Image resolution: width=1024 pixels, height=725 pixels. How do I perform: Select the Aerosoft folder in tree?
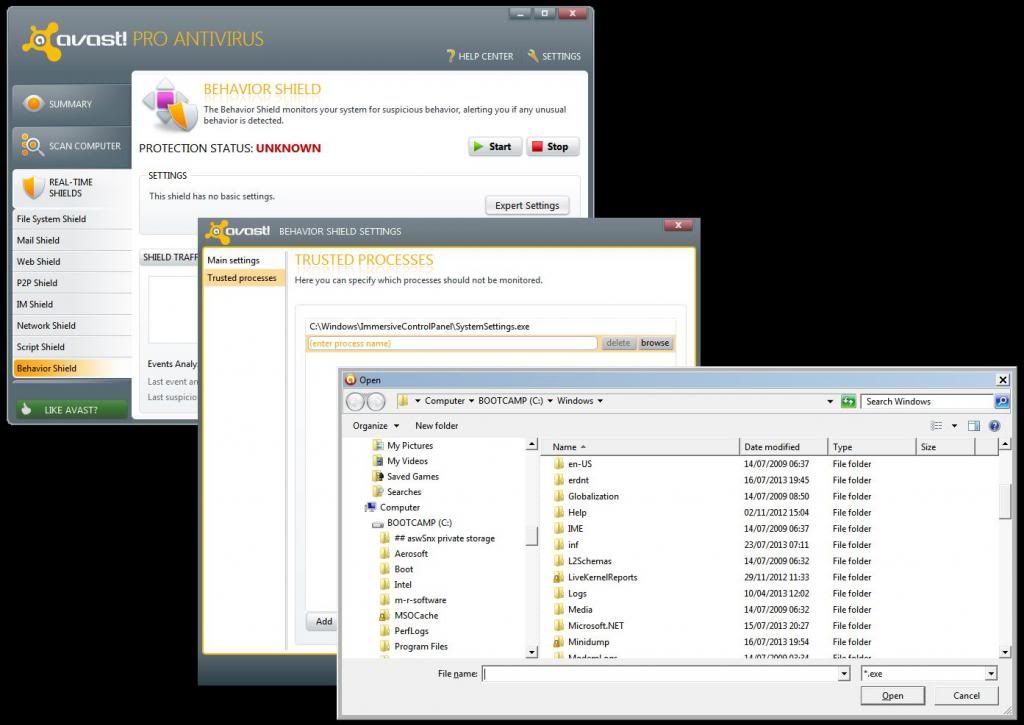tap(411, 553)
